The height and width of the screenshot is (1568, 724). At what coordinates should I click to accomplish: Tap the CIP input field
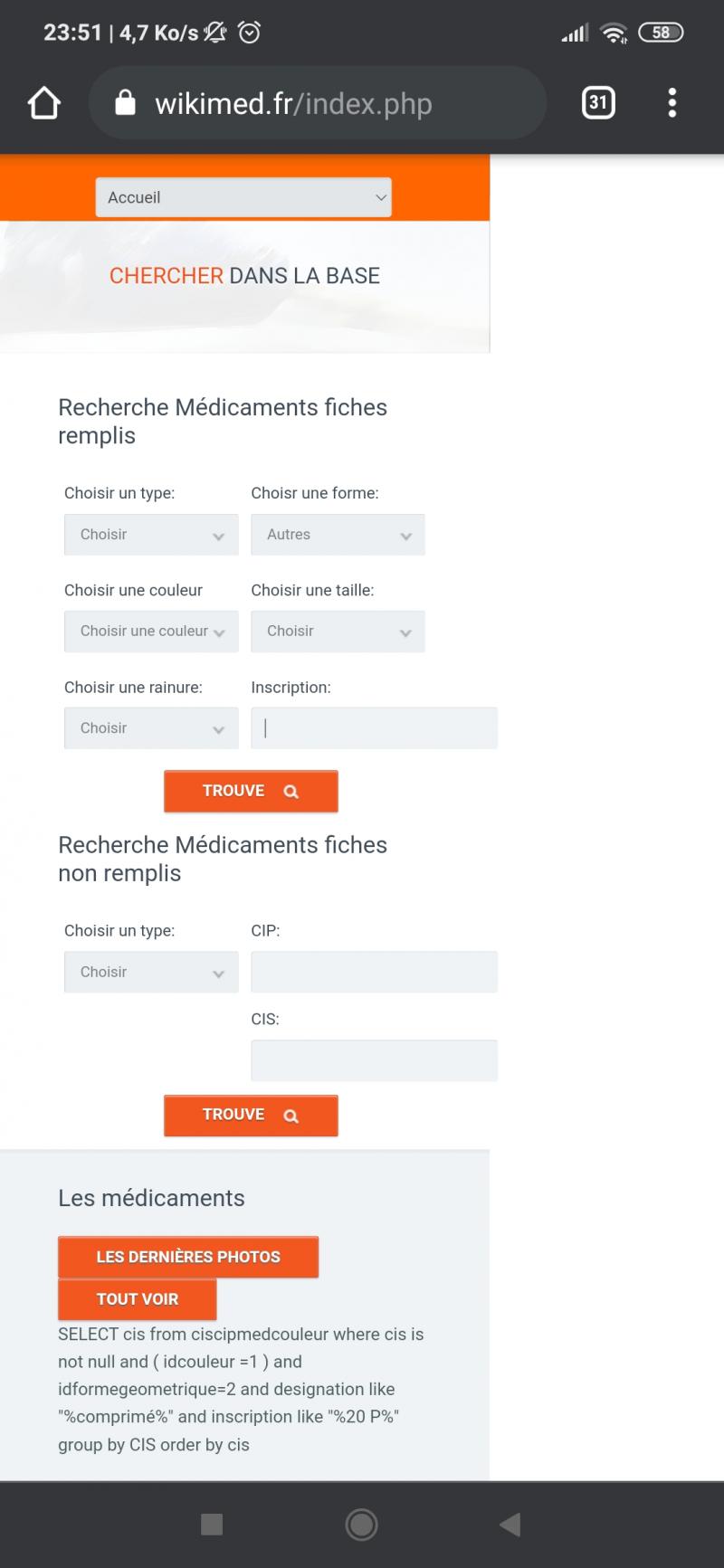point(374,971)
